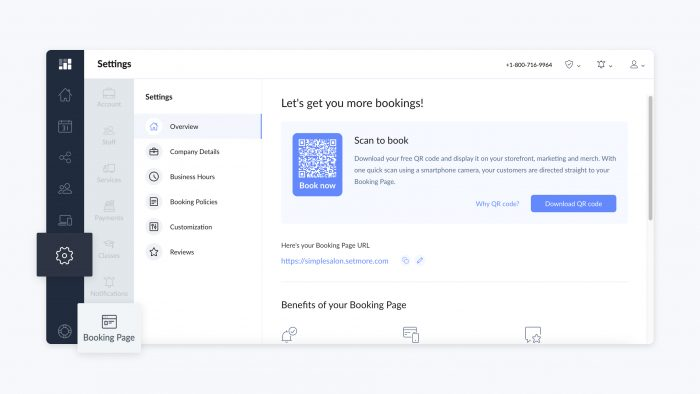Image resolution: width=700 pixels, height=394 pixels.
Task: Click the Booking Policies document icon
Action: (154, 202)
